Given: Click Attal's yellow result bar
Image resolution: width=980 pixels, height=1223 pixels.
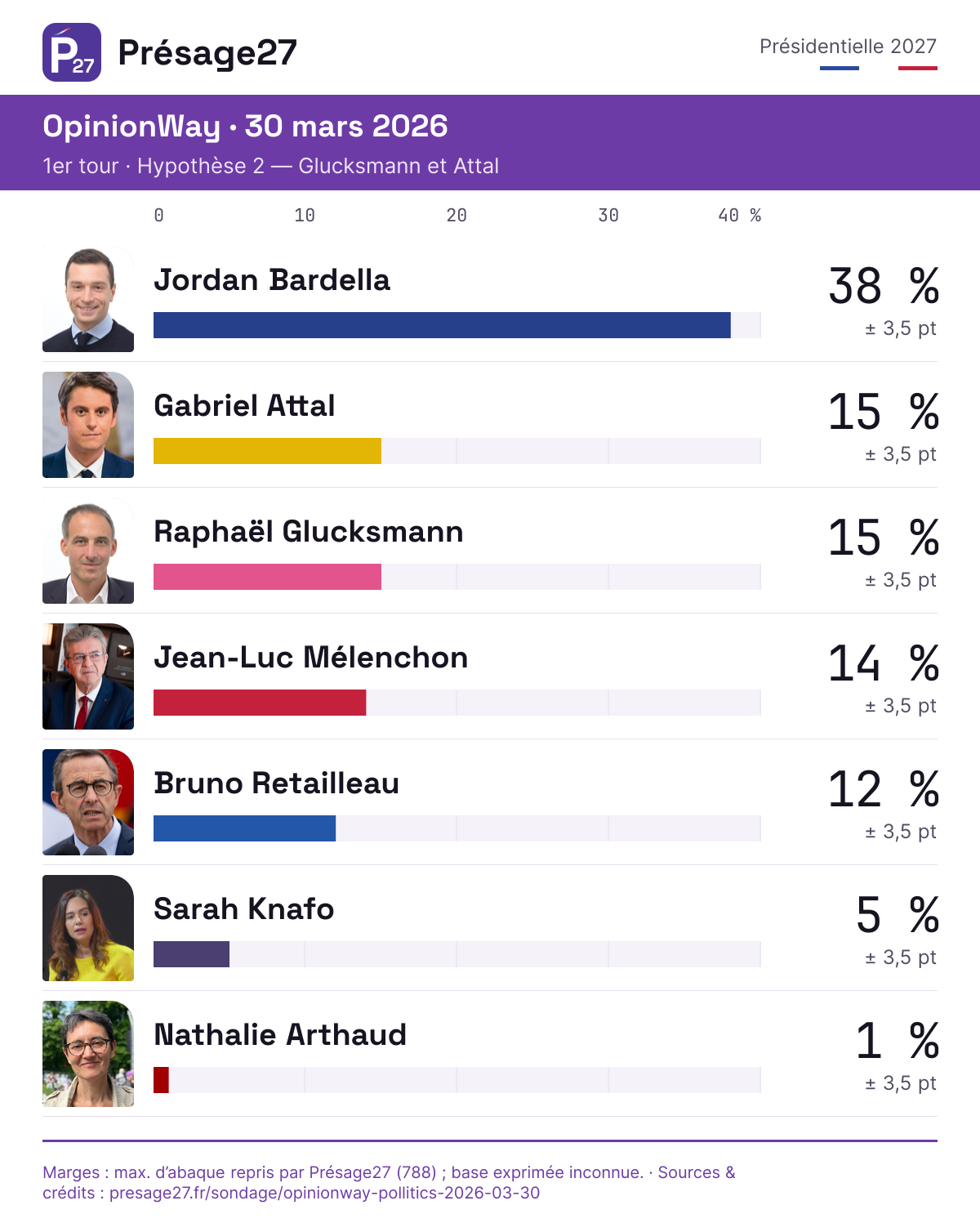Looking at the screenshot, I should point(267,451).
